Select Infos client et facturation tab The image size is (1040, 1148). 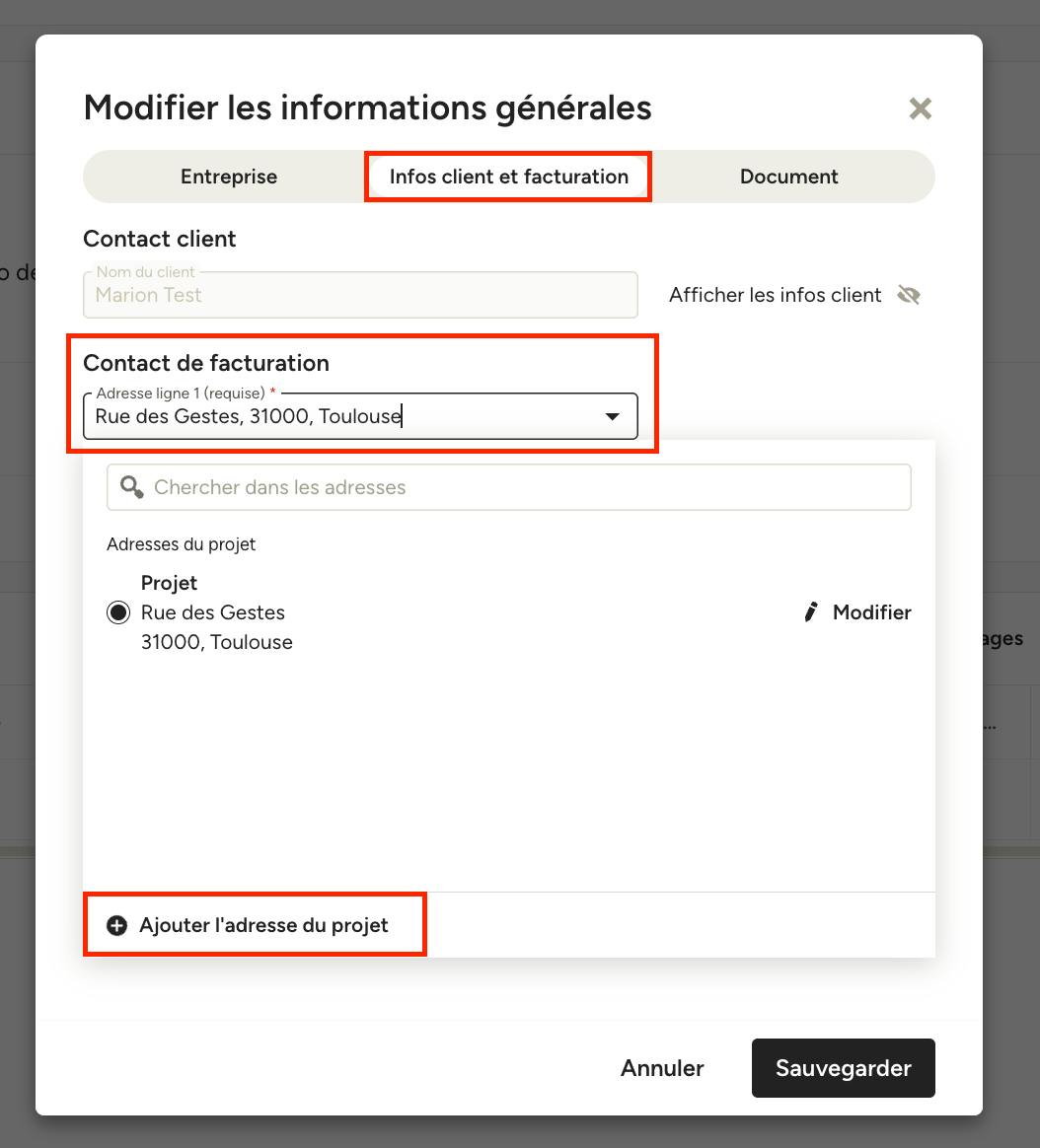(509, 177)
